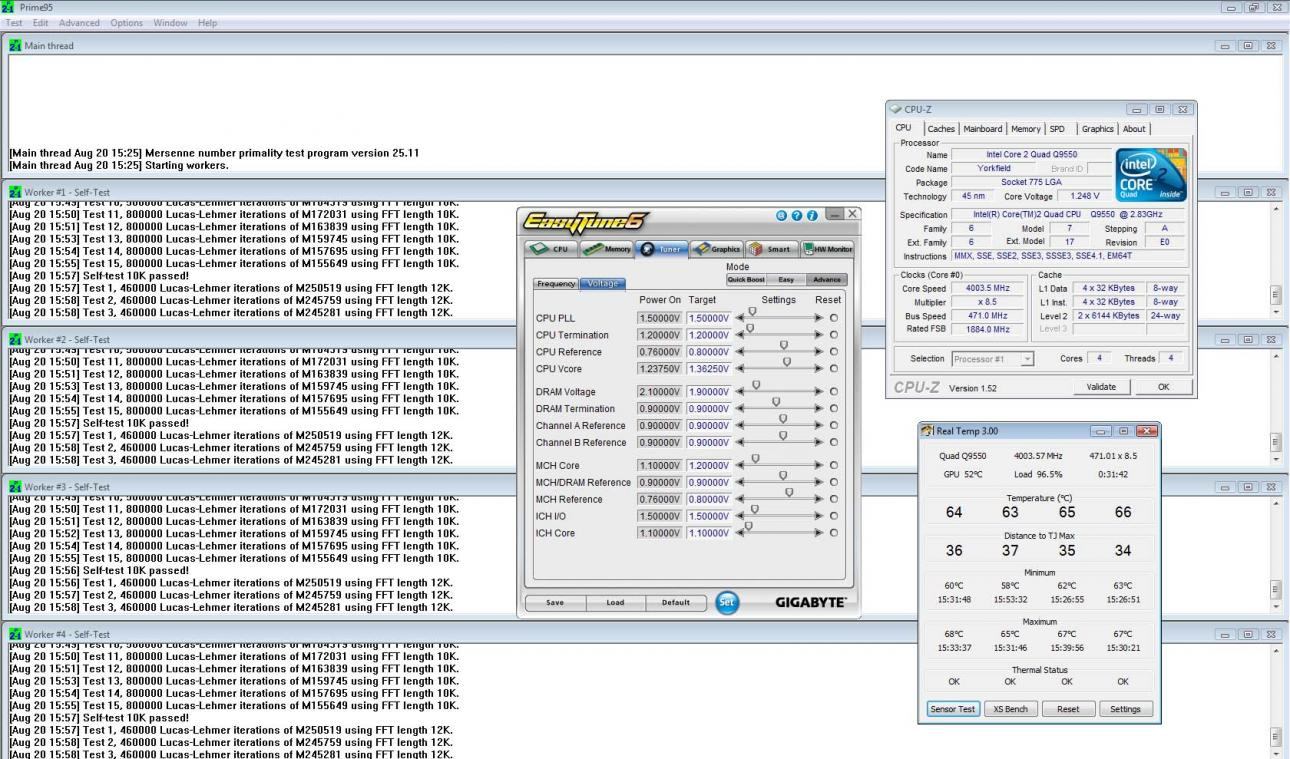Open the Graphics tab in EasyTune6
Viewport: 1290px width, 759px height.
[717, 250]
